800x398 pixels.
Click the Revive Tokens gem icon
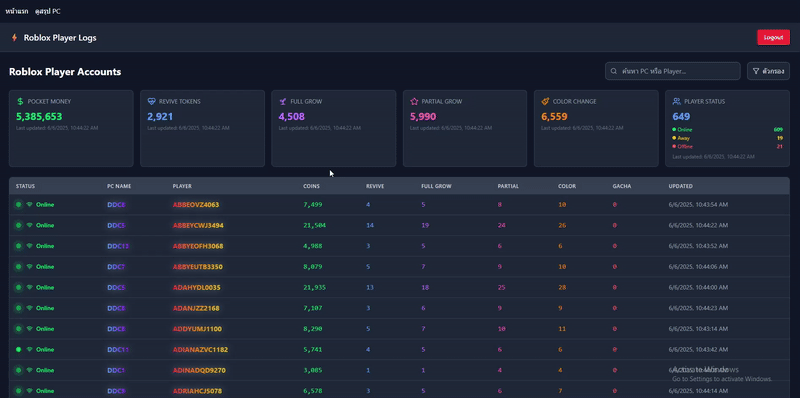coord(151,102)
